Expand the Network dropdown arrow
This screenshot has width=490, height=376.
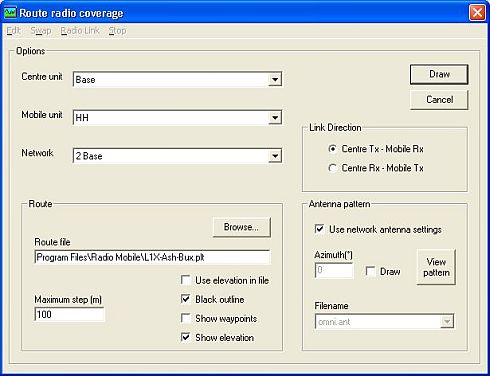pos(275,156)
